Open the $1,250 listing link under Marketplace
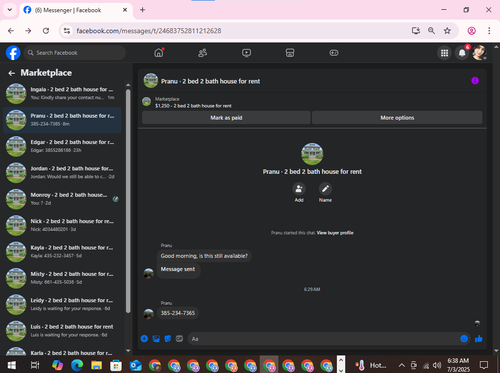The image size is (500, 373). (x=193, y=106)
